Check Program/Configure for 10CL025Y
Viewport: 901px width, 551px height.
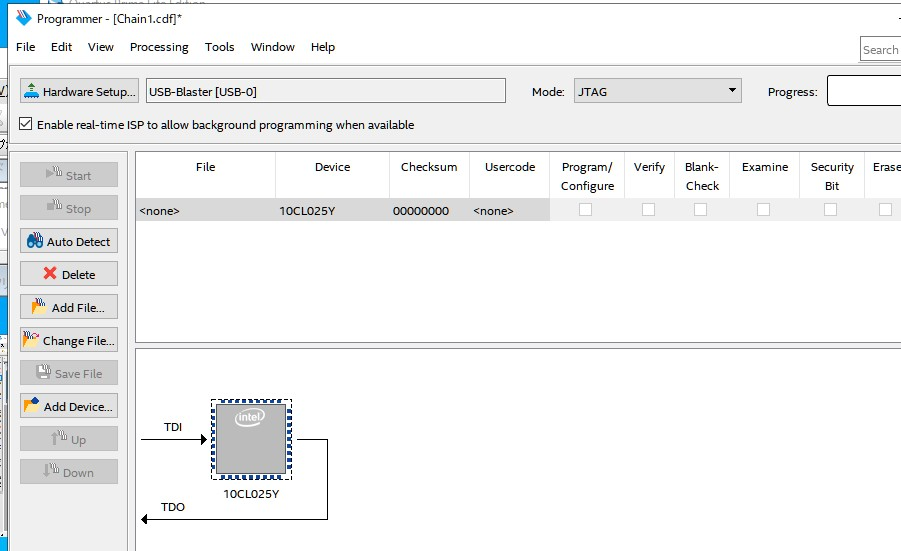[586, 210]
